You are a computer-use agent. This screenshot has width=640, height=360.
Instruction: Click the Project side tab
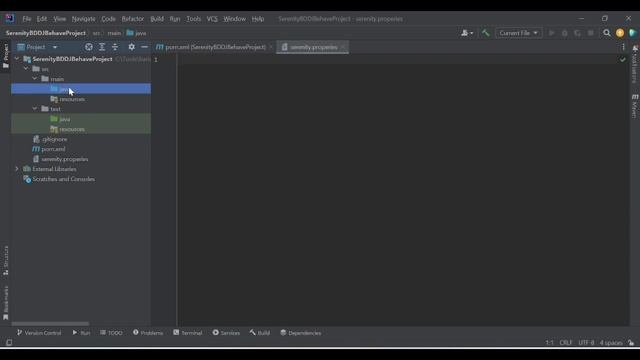(x=6, y=56)
